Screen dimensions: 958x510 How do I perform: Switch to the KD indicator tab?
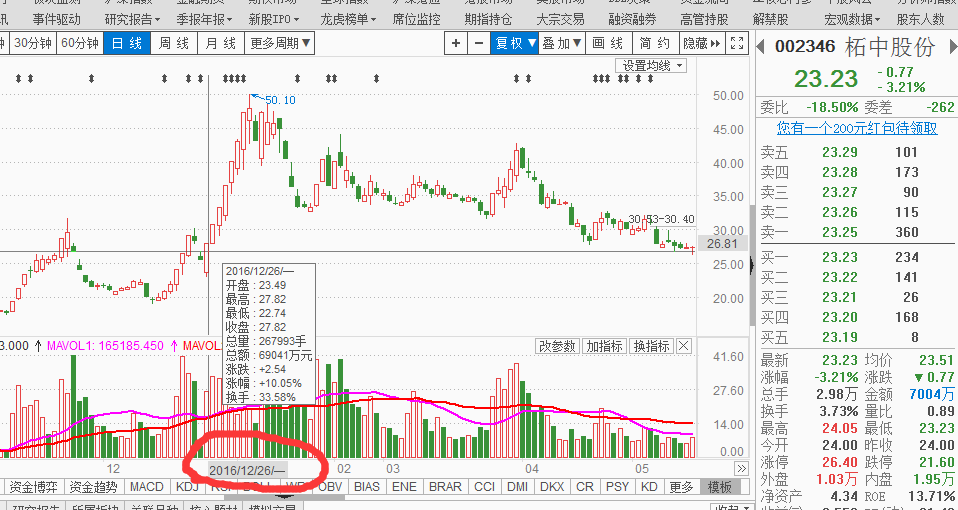point(649,487)
